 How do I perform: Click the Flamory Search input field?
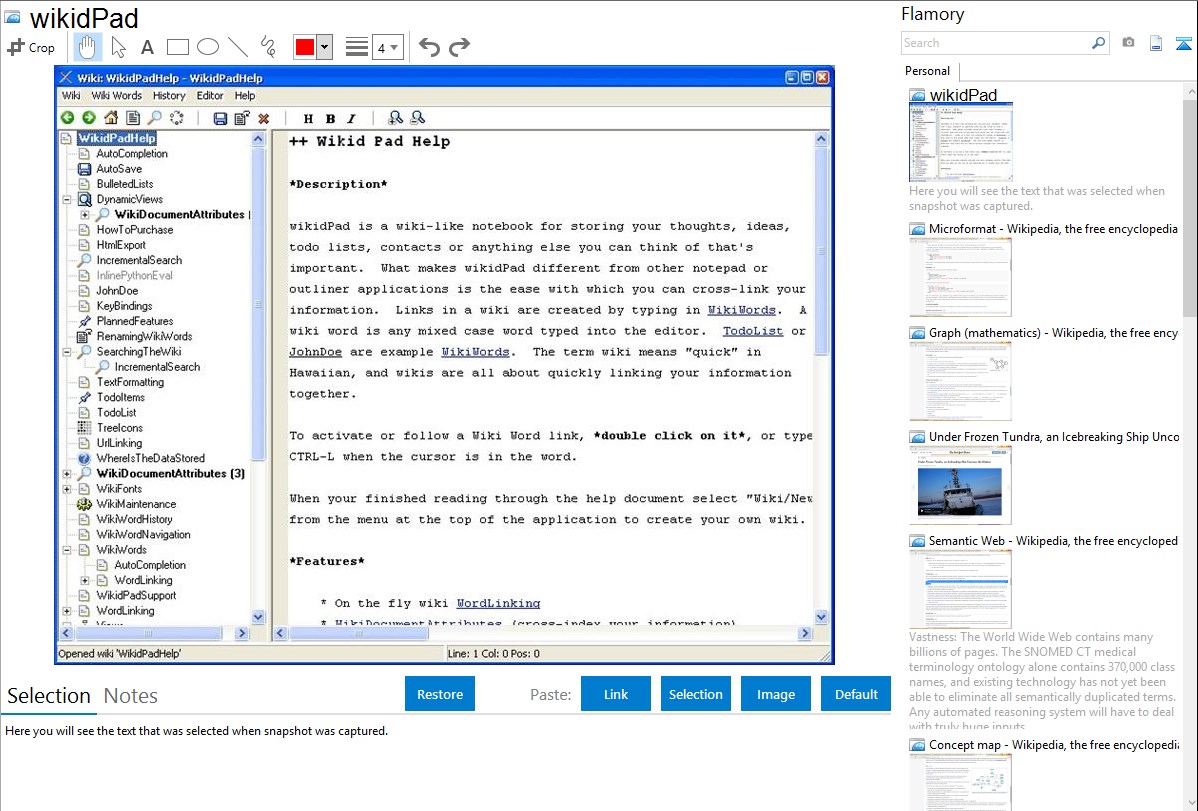pos(997,43)
